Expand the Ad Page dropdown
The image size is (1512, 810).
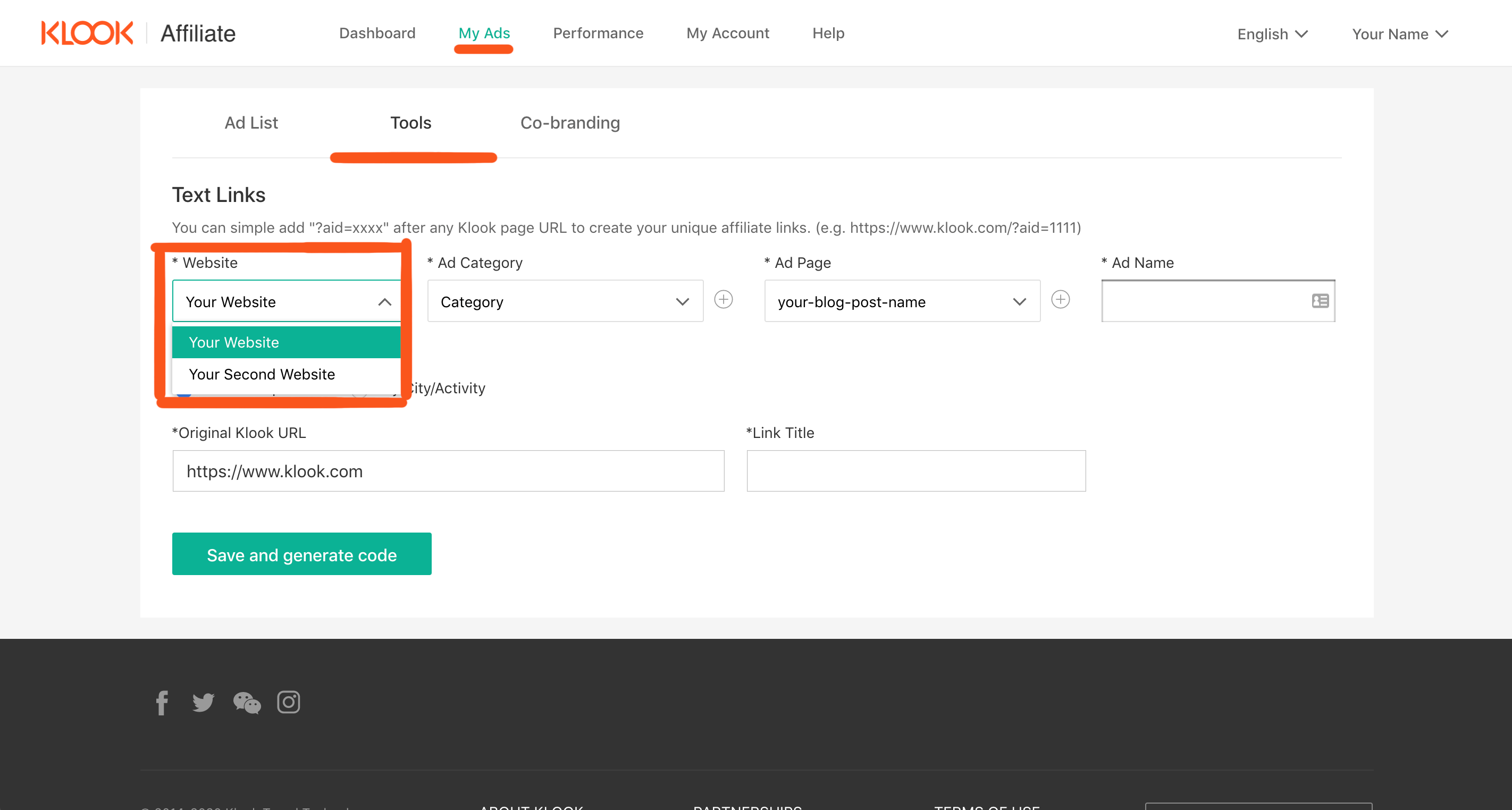pyautogui.click(x=902, y=301)
